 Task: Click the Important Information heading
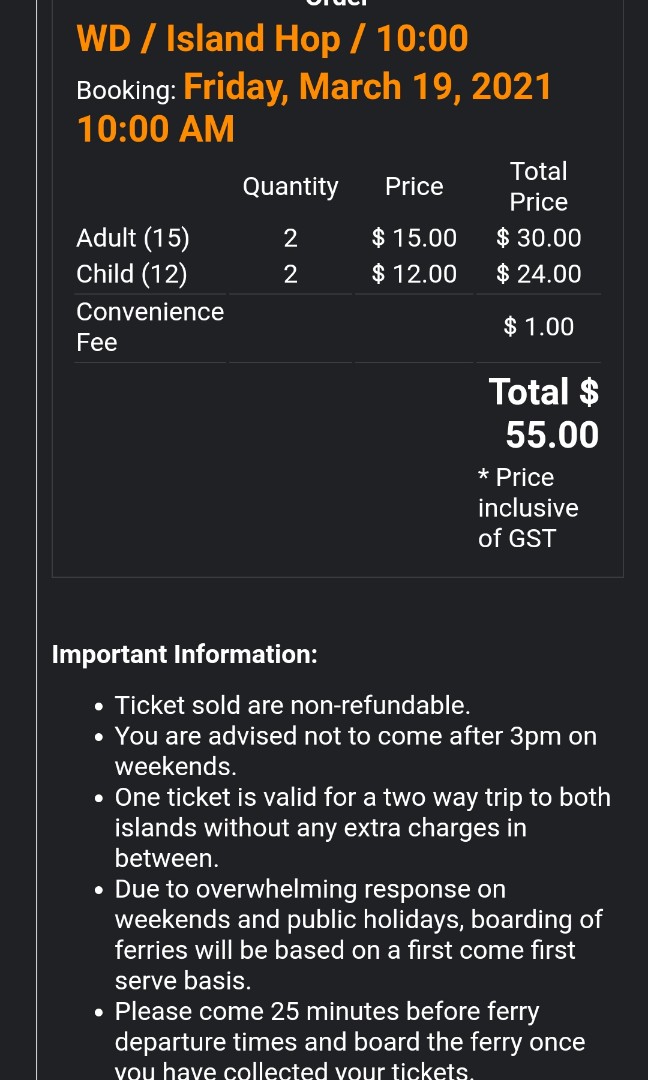(x=185, y=655)
